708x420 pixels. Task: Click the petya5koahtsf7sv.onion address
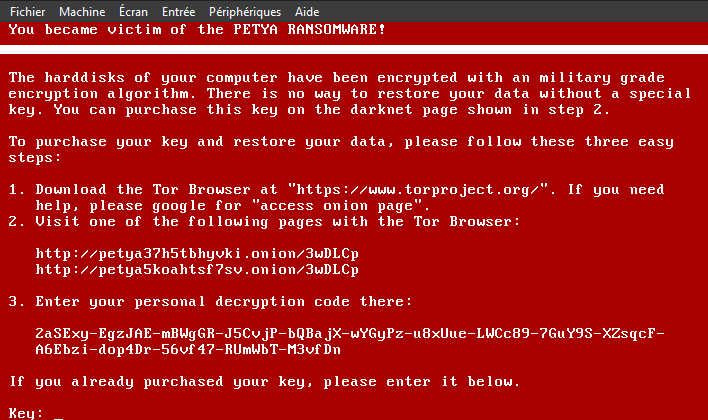click(197, 270)
